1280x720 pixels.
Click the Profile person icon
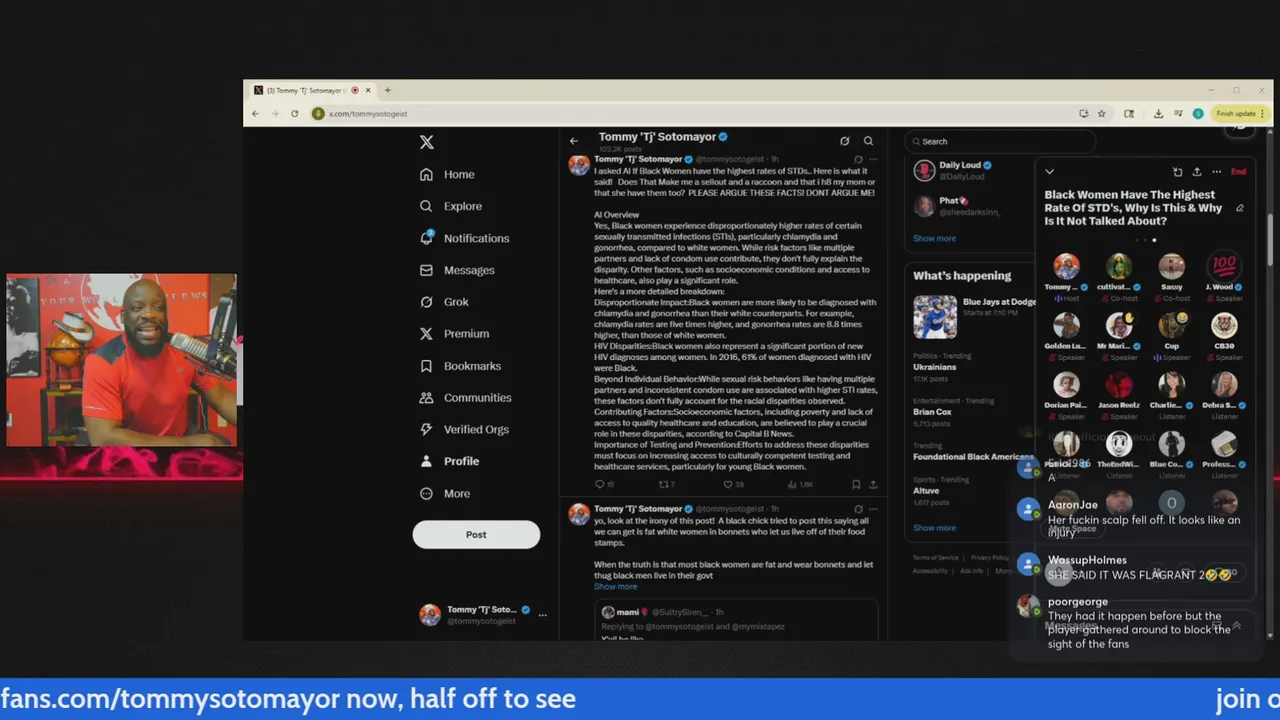click(426, 461)
